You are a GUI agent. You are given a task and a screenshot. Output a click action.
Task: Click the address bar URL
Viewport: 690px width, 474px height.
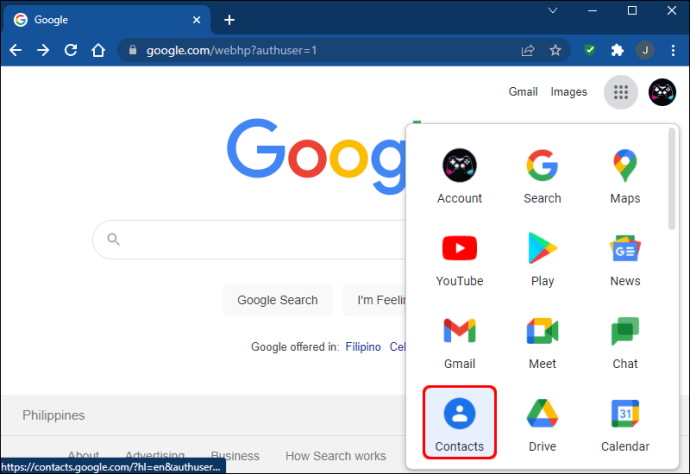(x=231, y=50)
